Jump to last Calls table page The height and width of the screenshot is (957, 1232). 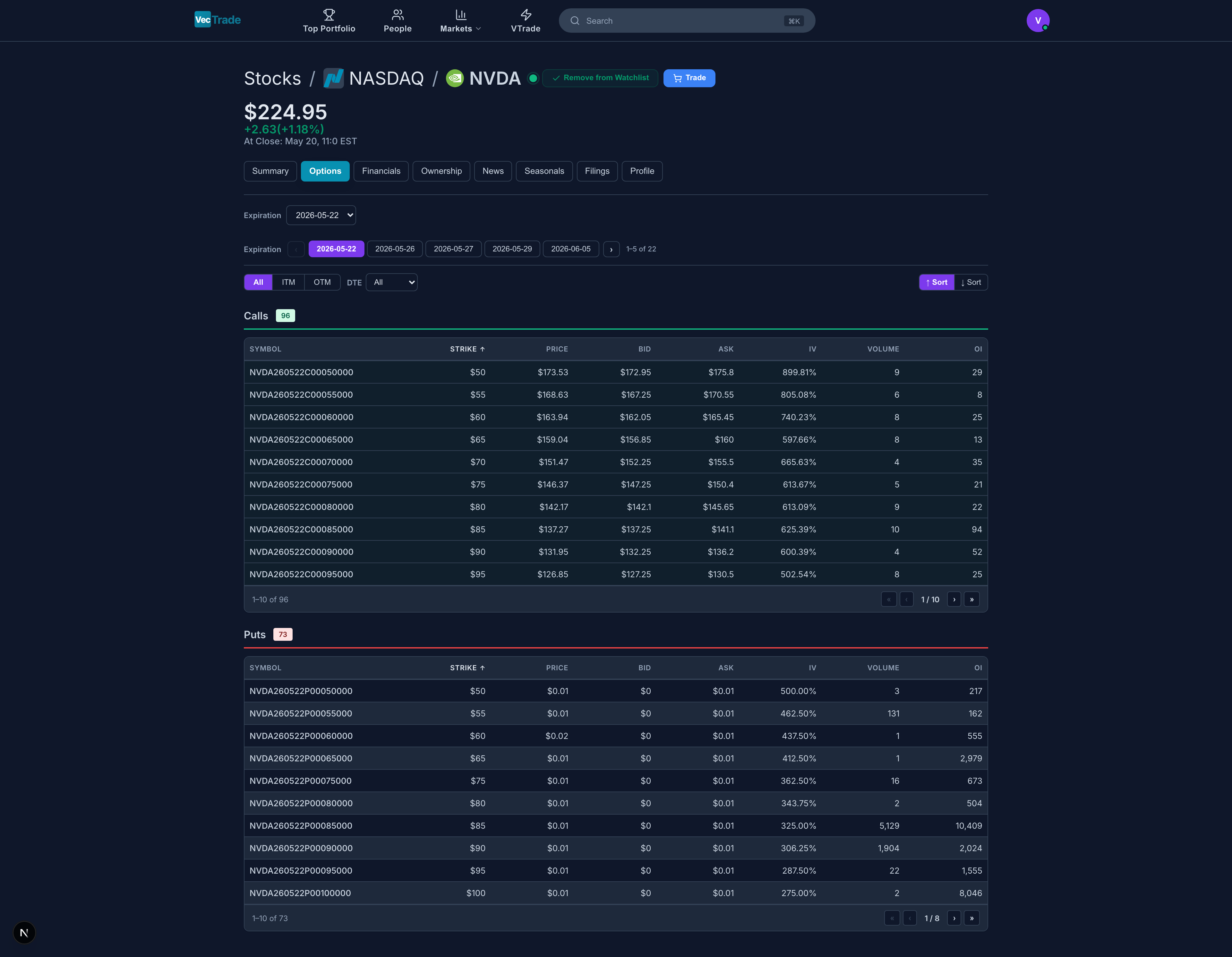[x=971, y=599]
